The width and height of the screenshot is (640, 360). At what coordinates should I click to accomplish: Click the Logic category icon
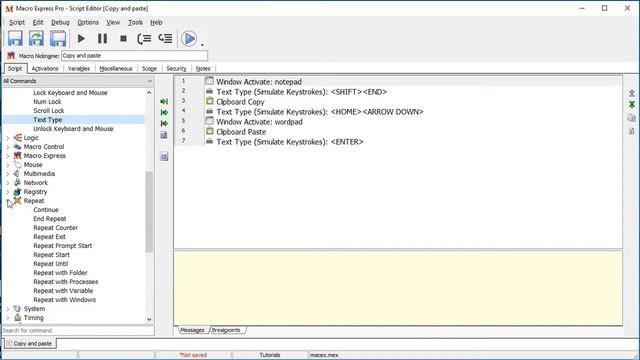point(18,138)
